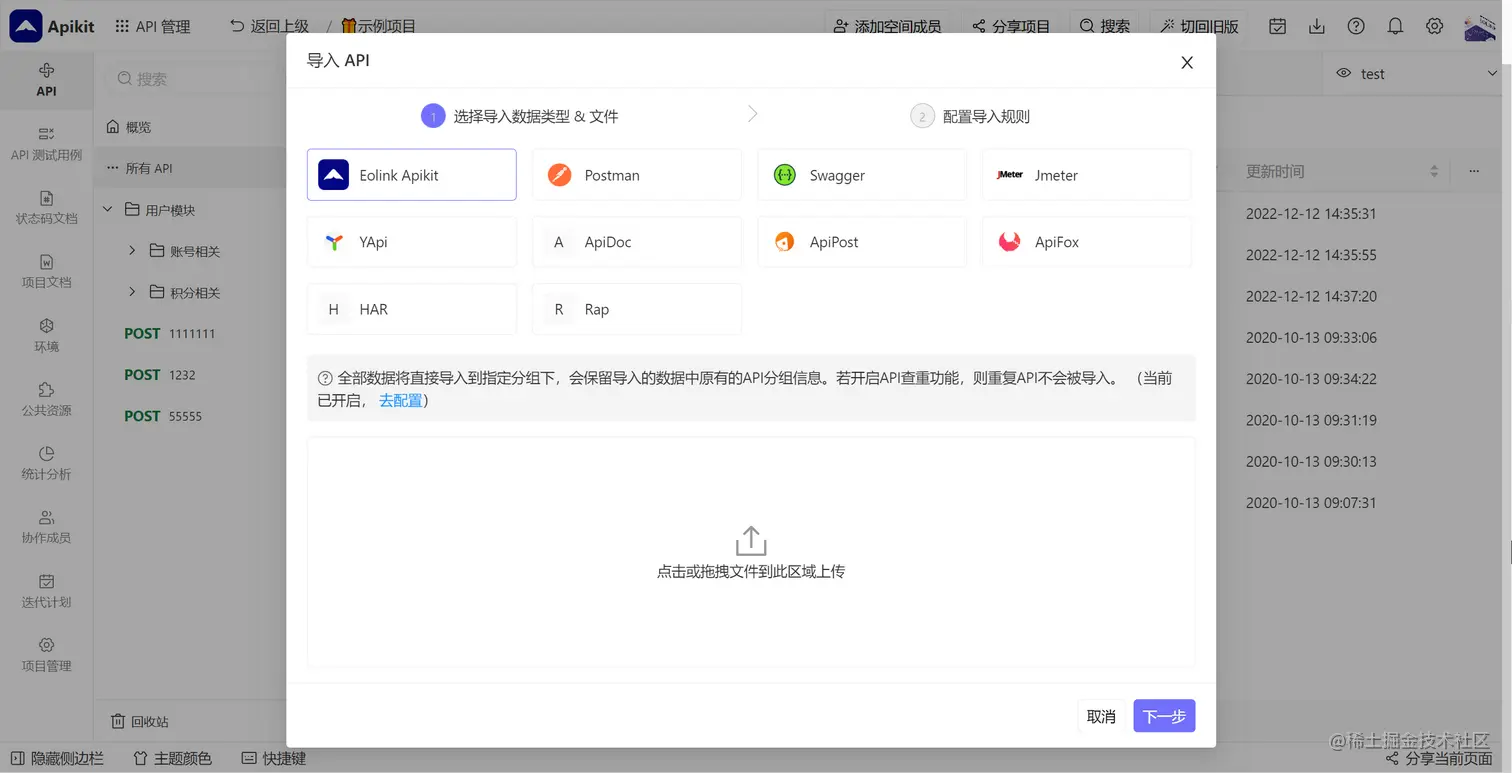Screen dimensions: 1512x773
Task: Expand the 账号相关 folder
Action: [132, 251]
